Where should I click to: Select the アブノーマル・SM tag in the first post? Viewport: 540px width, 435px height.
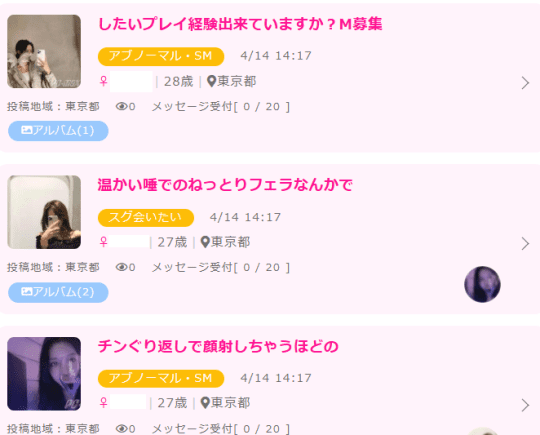click(x=161, y=56)
